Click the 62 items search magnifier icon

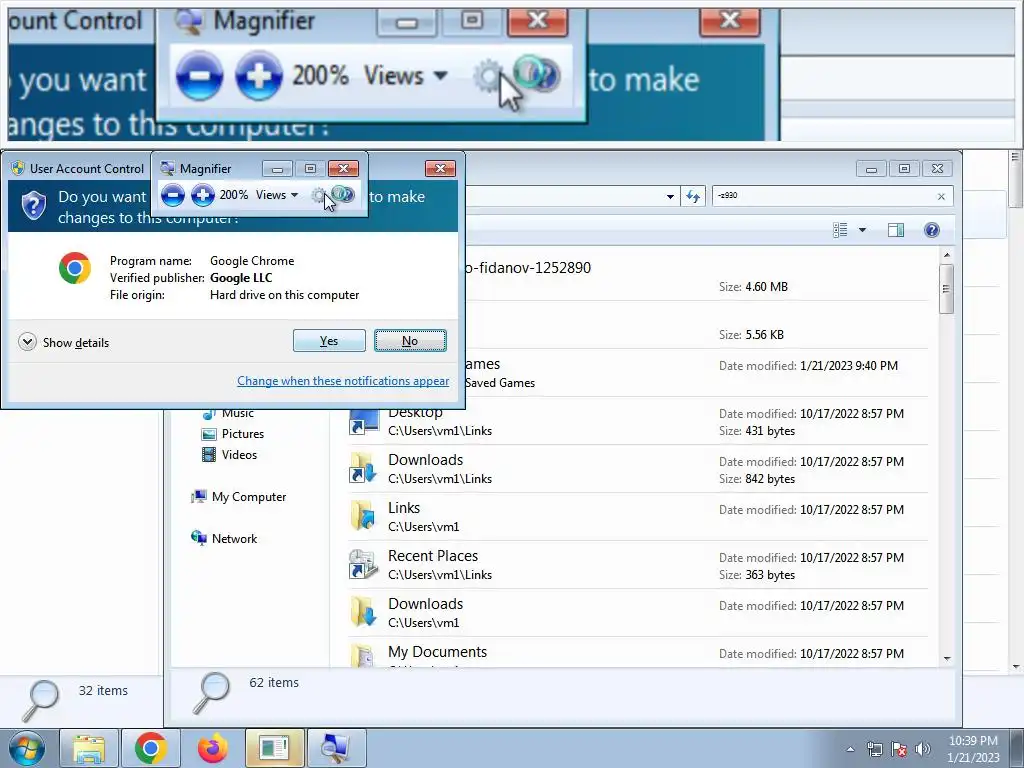[x=212, y=693]
